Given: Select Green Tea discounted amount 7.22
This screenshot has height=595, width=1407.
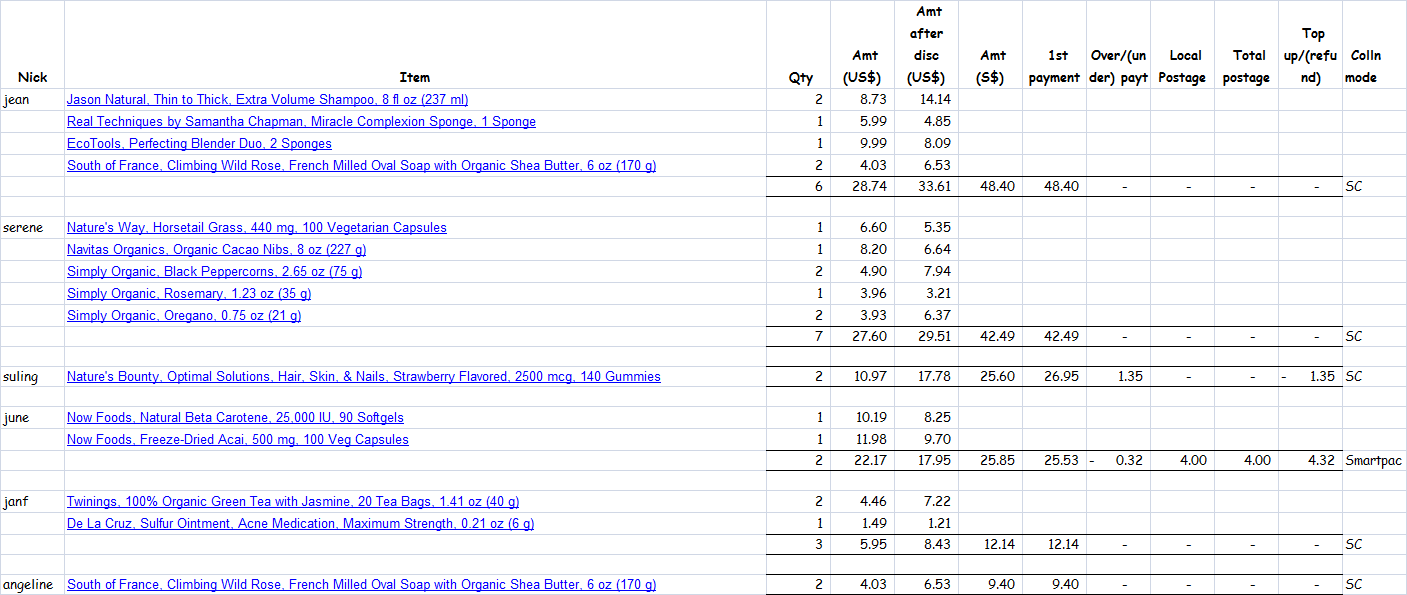Looking at the screenshot, I should click(926, 502).
